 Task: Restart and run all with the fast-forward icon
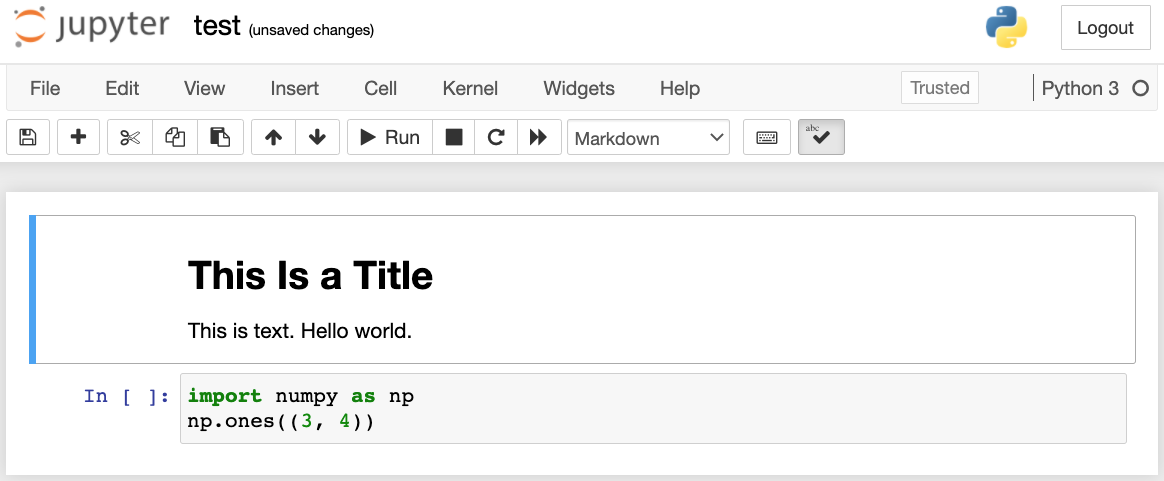point(538,138)
